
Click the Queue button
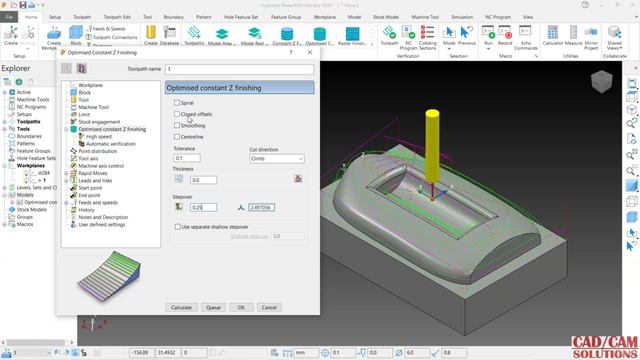[213, 307]
